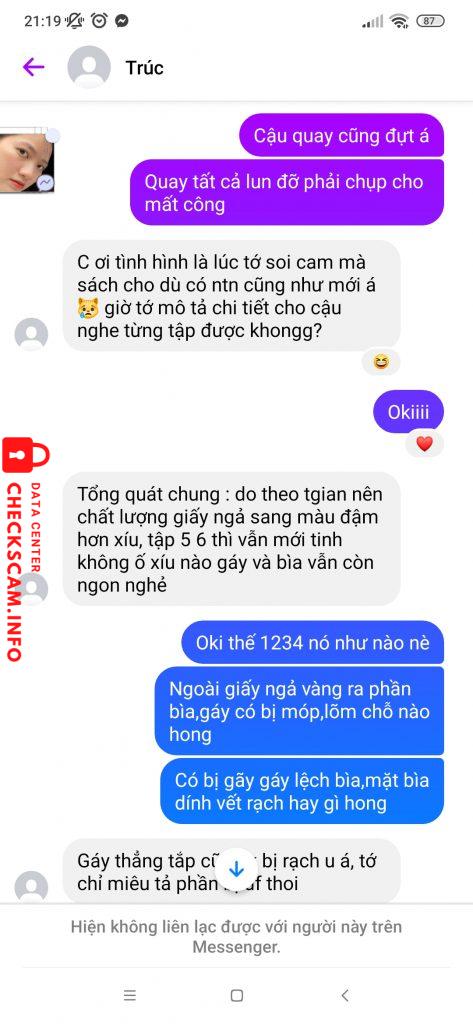Open Trúc's profile avatar in header

point(89,67)
